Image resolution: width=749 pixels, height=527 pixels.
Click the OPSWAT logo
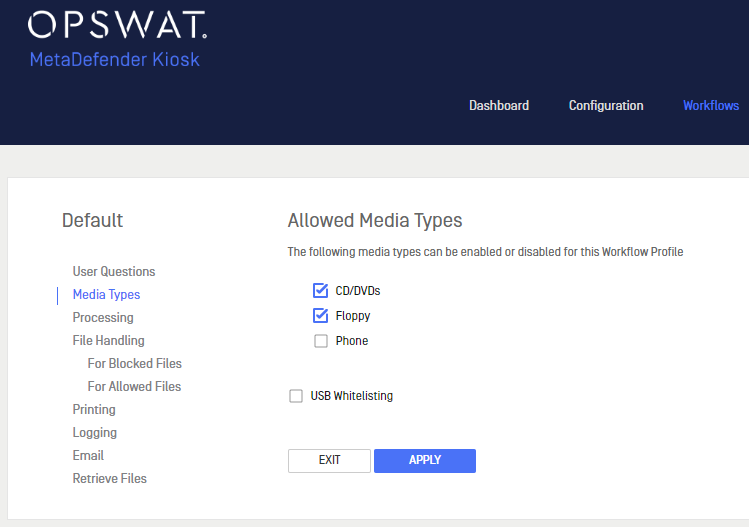[117, 25]
